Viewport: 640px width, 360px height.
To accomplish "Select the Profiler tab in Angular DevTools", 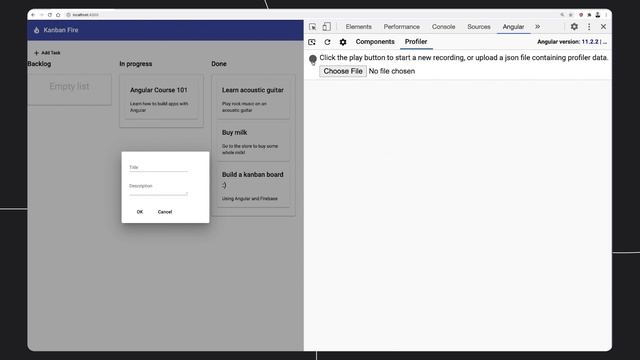I will 416,42.
